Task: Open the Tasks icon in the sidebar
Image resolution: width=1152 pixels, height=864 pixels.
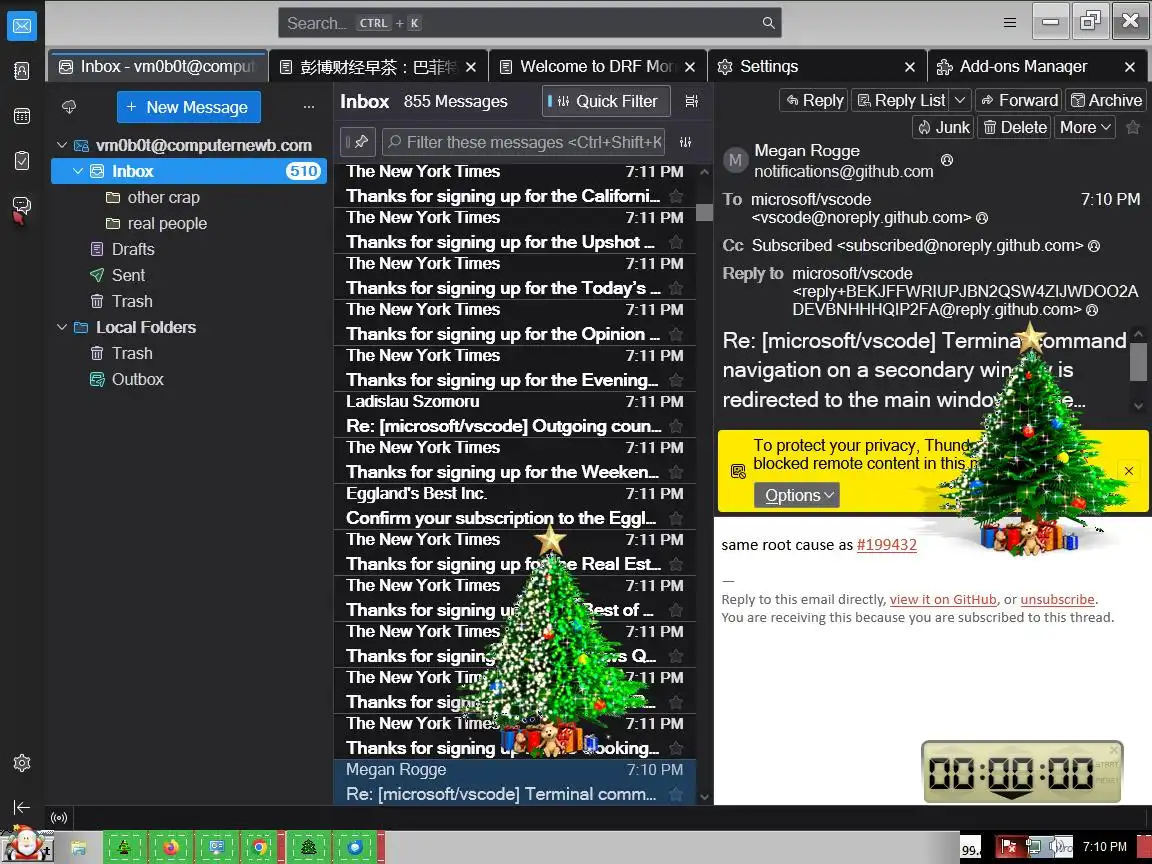Action: (22, 160)
